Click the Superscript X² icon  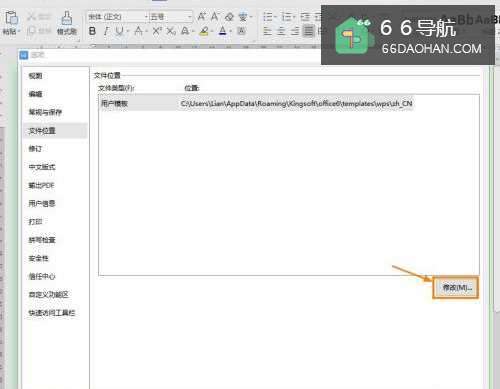point(157,31)
